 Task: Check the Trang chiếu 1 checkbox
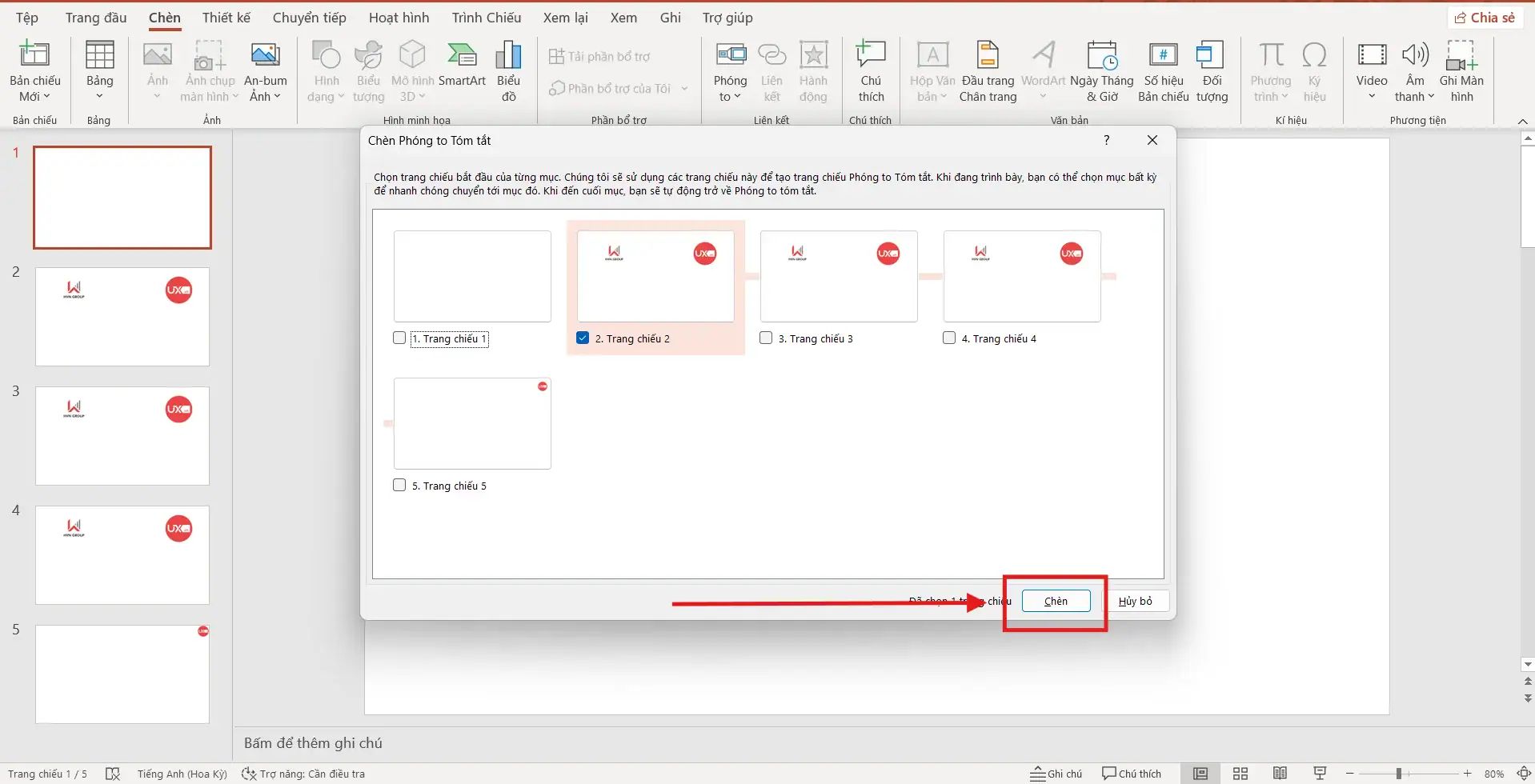(400, 338)
